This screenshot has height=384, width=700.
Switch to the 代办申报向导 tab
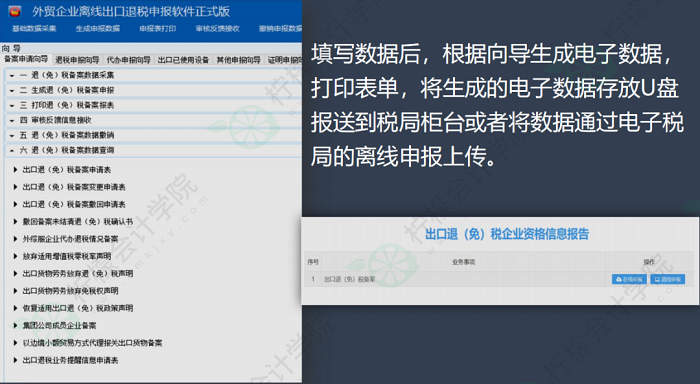pos(129,60)
